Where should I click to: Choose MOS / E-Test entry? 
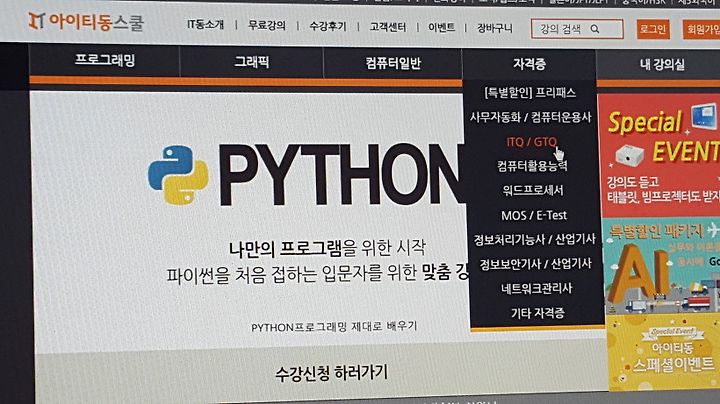point(534,215)
